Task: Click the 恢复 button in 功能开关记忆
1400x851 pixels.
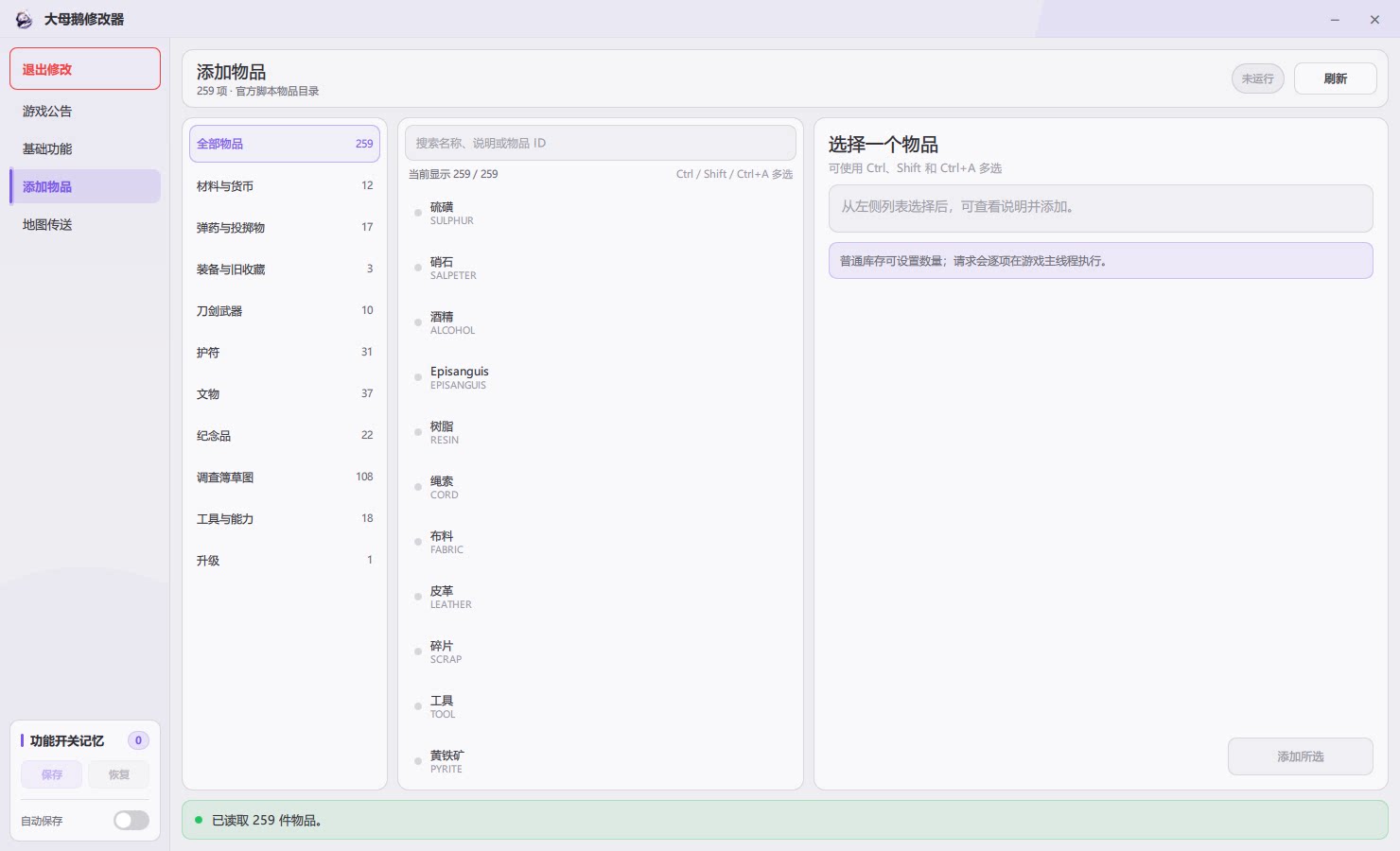Action: (118, 774)
